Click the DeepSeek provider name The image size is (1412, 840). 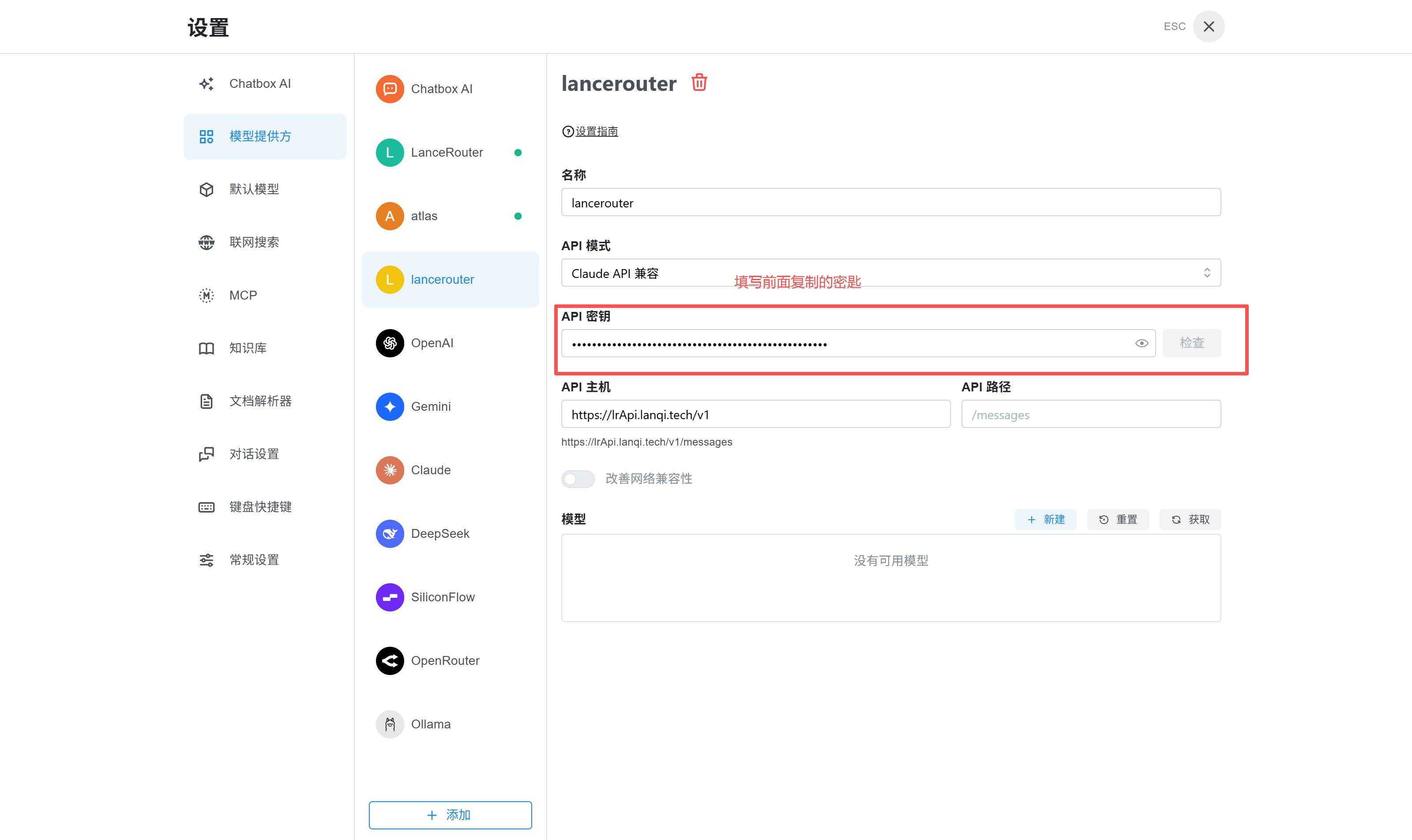(x=440, y=533)
